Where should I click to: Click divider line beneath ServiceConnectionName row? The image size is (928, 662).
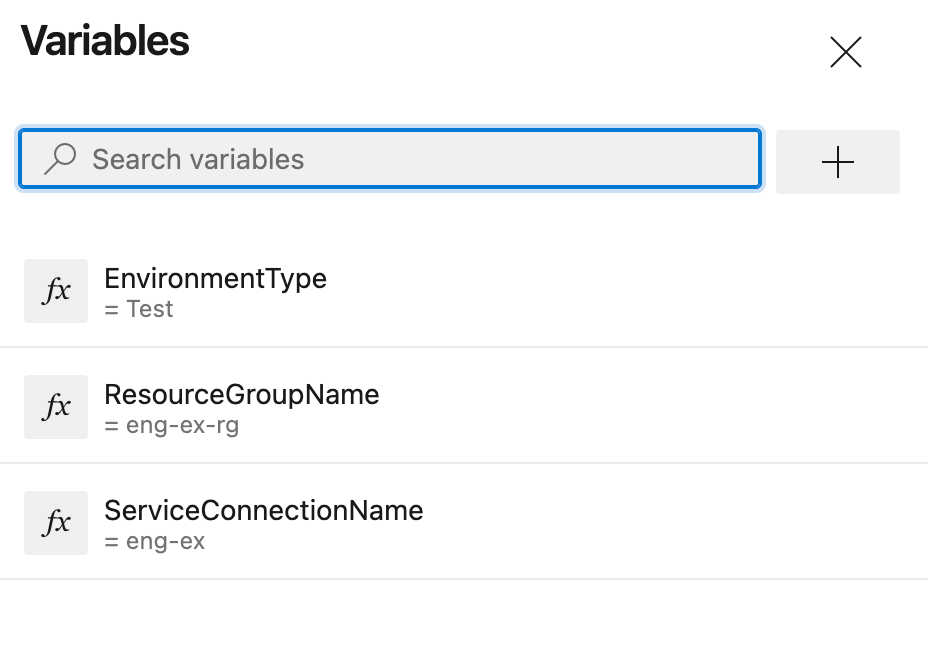click(x=464, y=579)
